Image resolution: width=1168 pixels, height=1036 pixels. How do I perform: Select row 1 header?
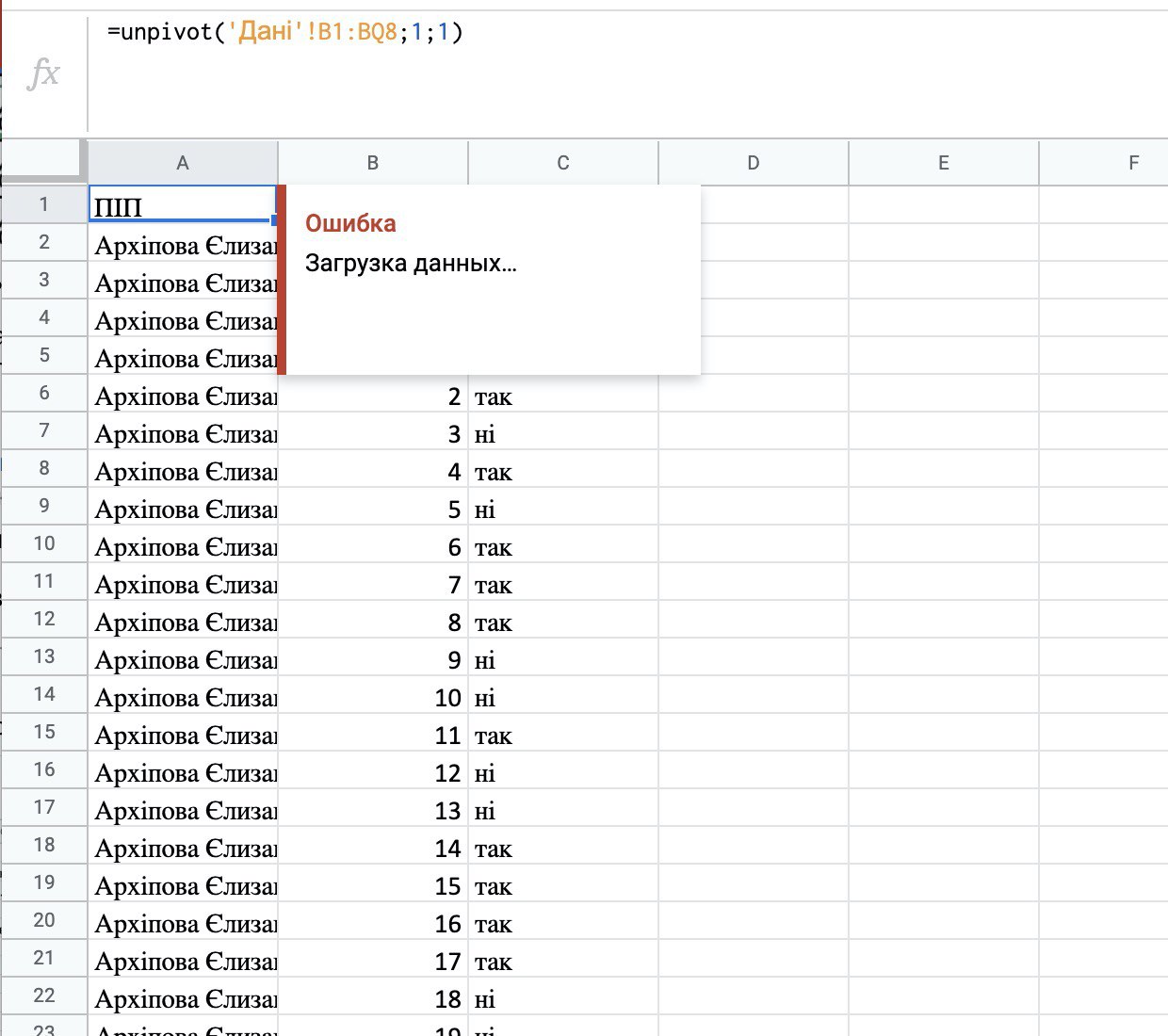click(43, 204)
